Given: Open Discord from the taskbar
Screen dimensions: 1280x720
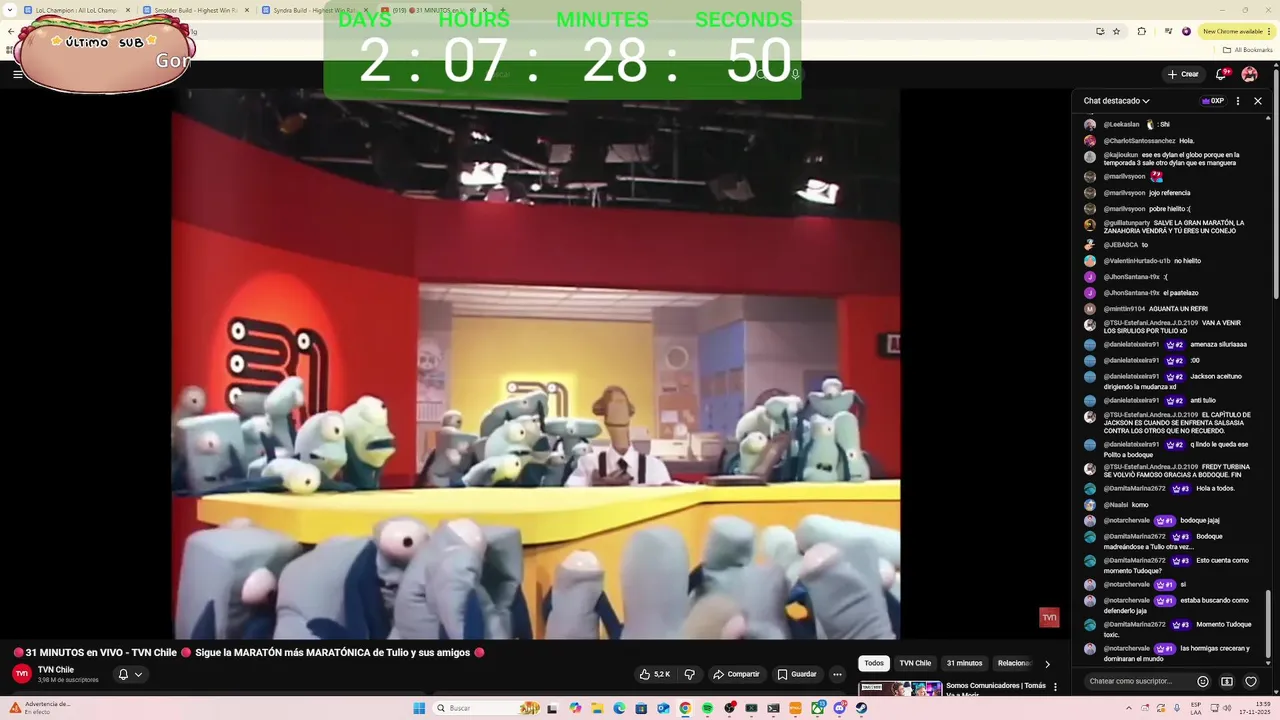Looking at the screenshot, I should (840, 708).
